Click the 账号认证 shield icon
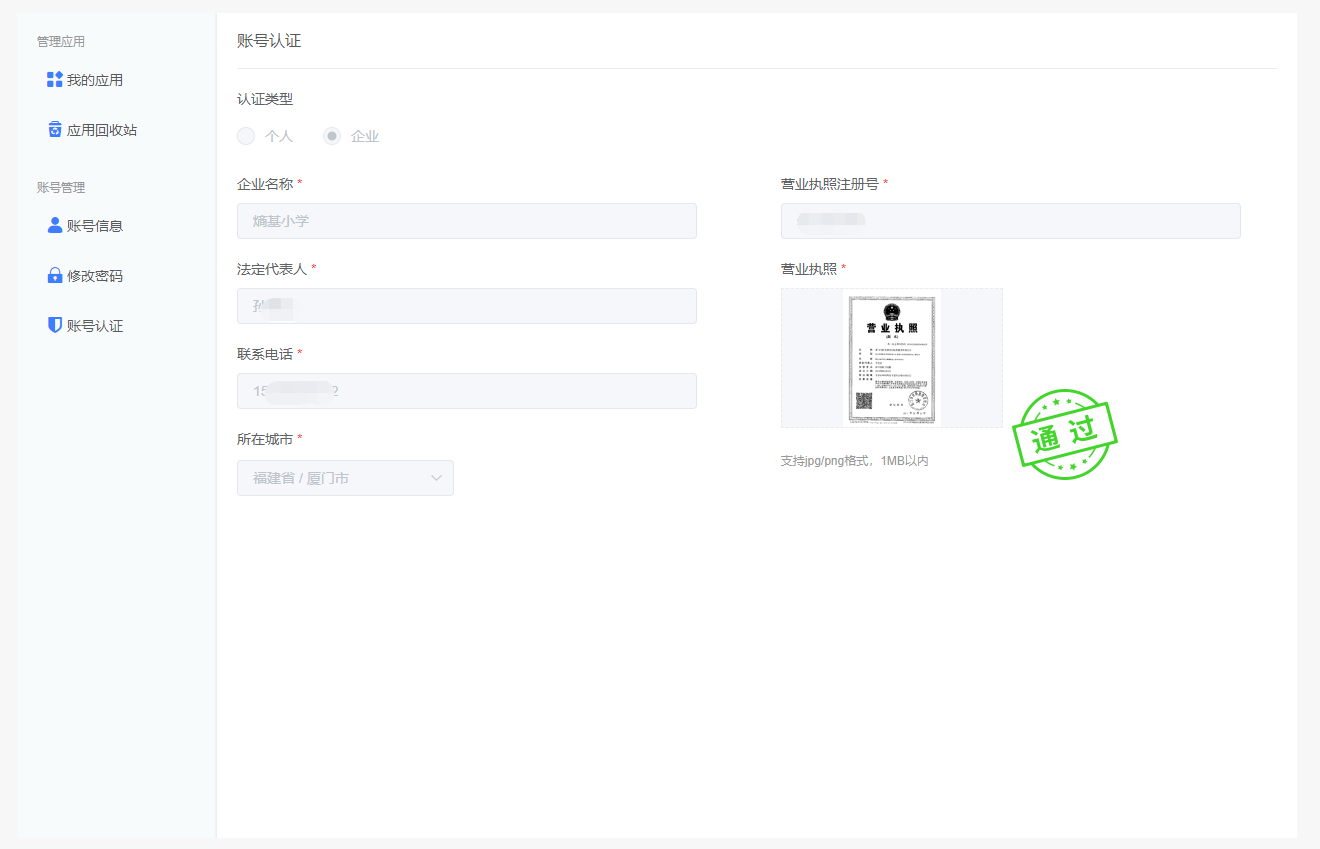 tap(55, 325)
